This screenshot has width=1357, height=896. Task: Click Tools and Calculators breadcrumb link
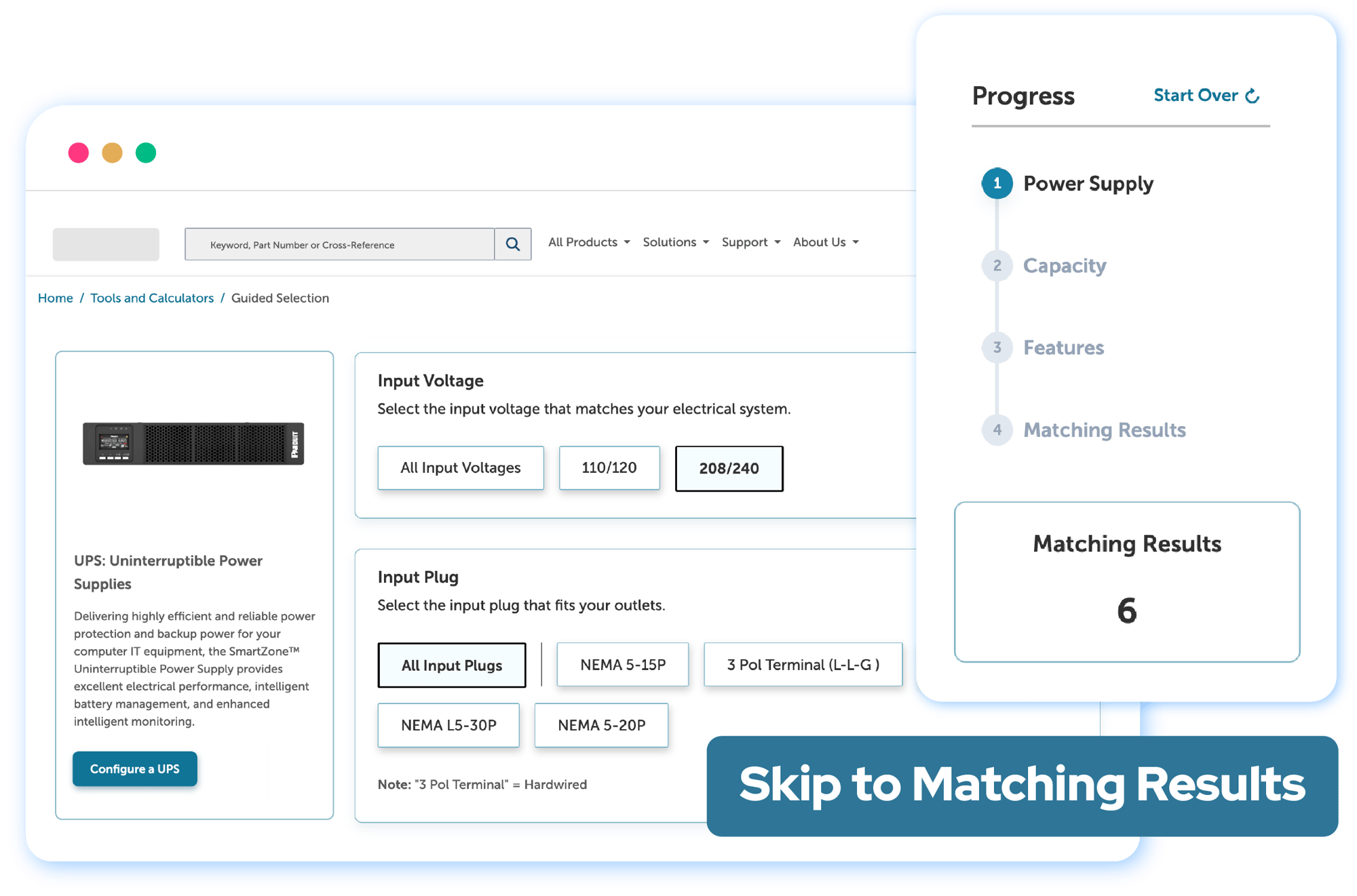click(x=151, y=298)
